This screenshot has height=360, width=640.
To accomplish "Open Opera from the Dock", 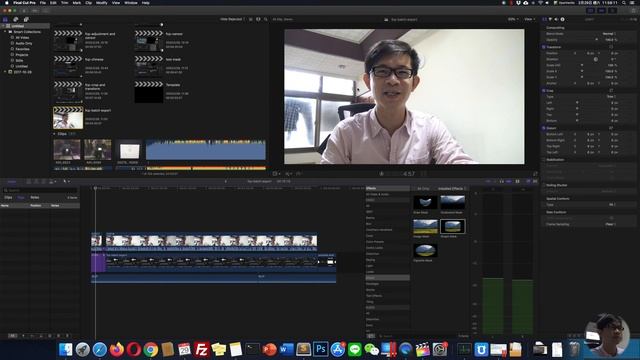I will 133,349.
